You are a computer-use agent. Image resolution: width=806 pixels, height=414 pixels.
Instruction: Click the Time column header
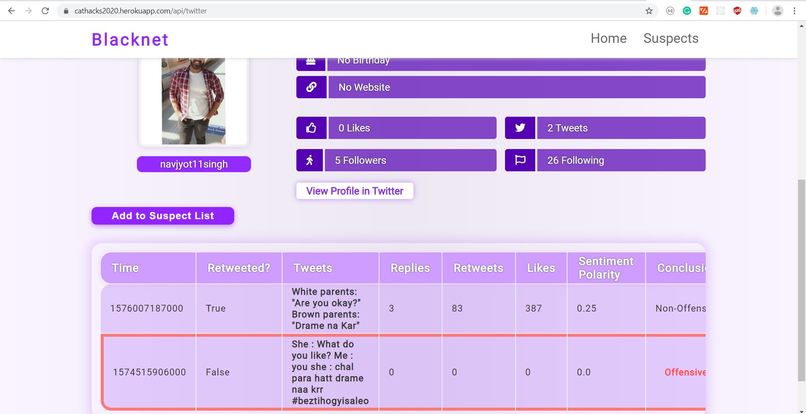point(149,268)
